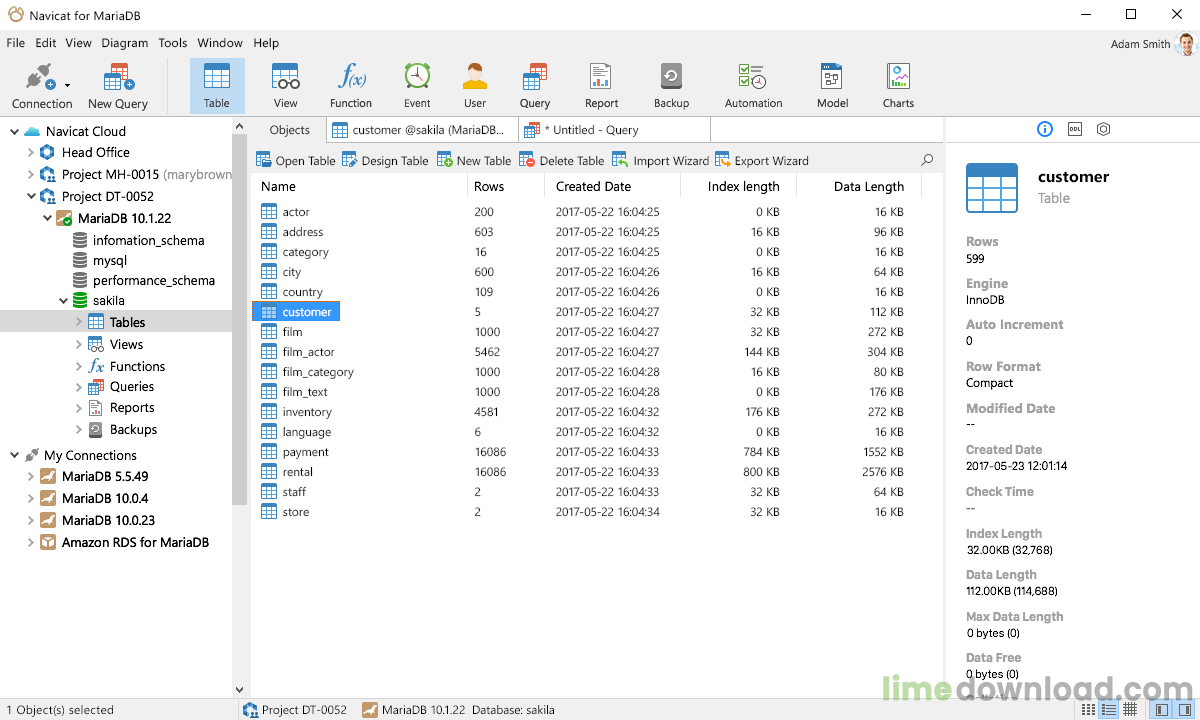Select the performance_schema database
This screenshot has height=720, width=1200.
(x=153, y=280)
